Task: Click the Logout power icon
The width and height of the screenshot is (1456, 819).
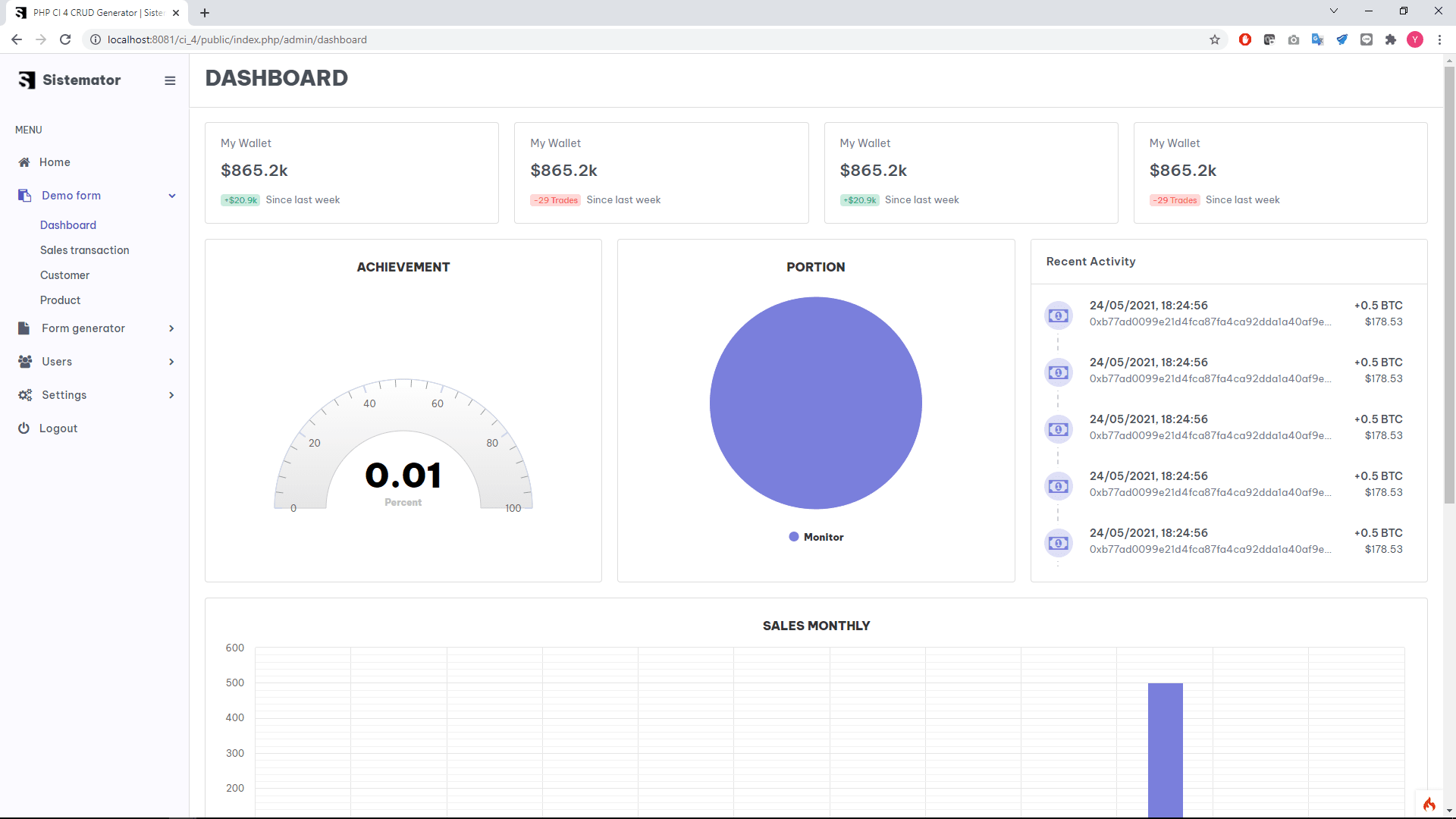Action: tap(24, 428)
